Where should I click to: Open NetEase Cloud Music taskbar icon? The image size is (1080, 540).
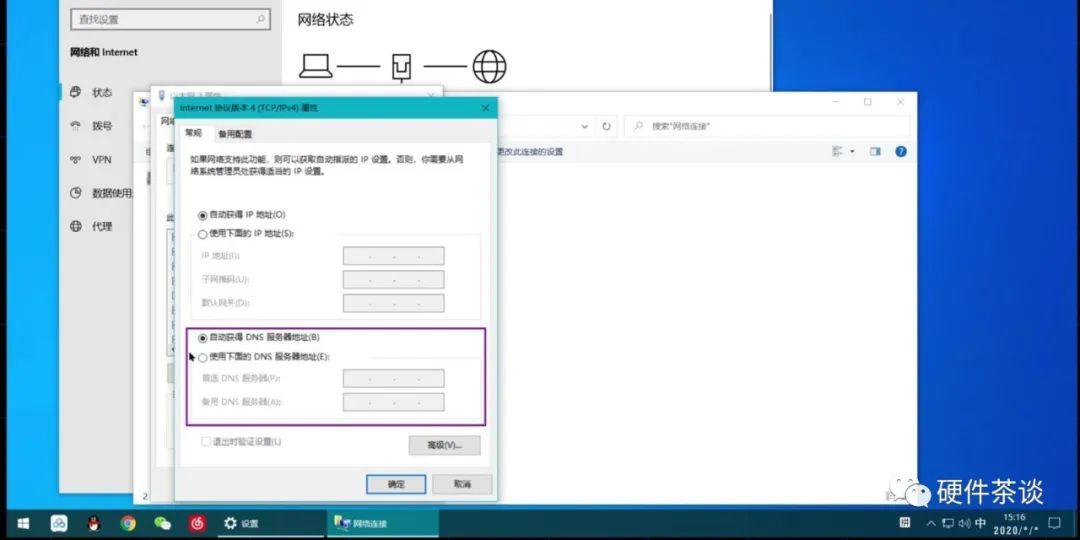coord(197,523)
